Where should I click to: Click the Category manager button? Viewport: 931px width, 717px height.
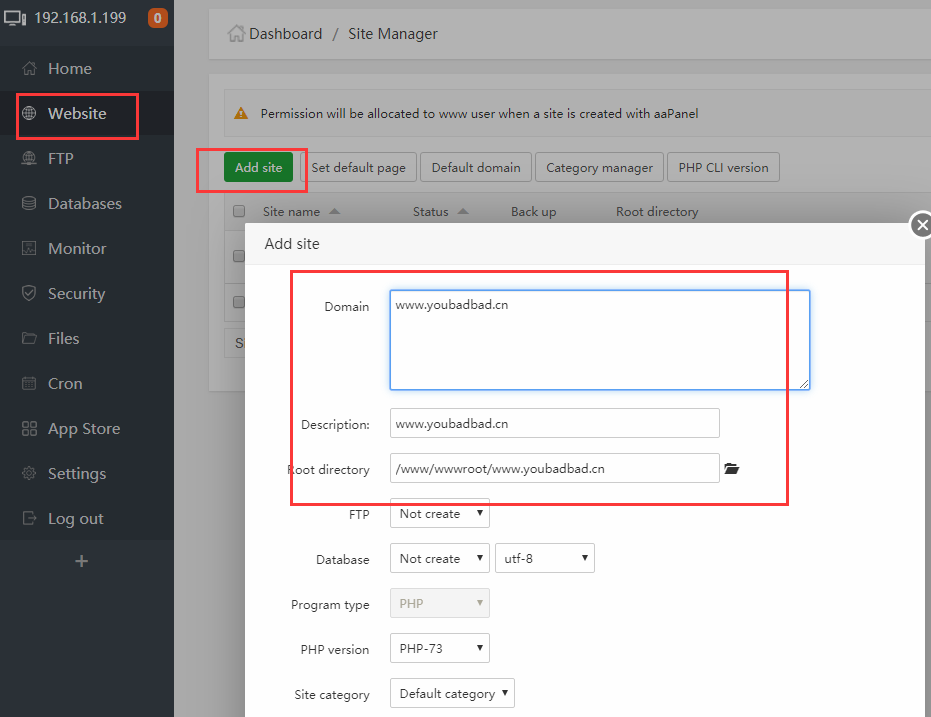point(599,168)
